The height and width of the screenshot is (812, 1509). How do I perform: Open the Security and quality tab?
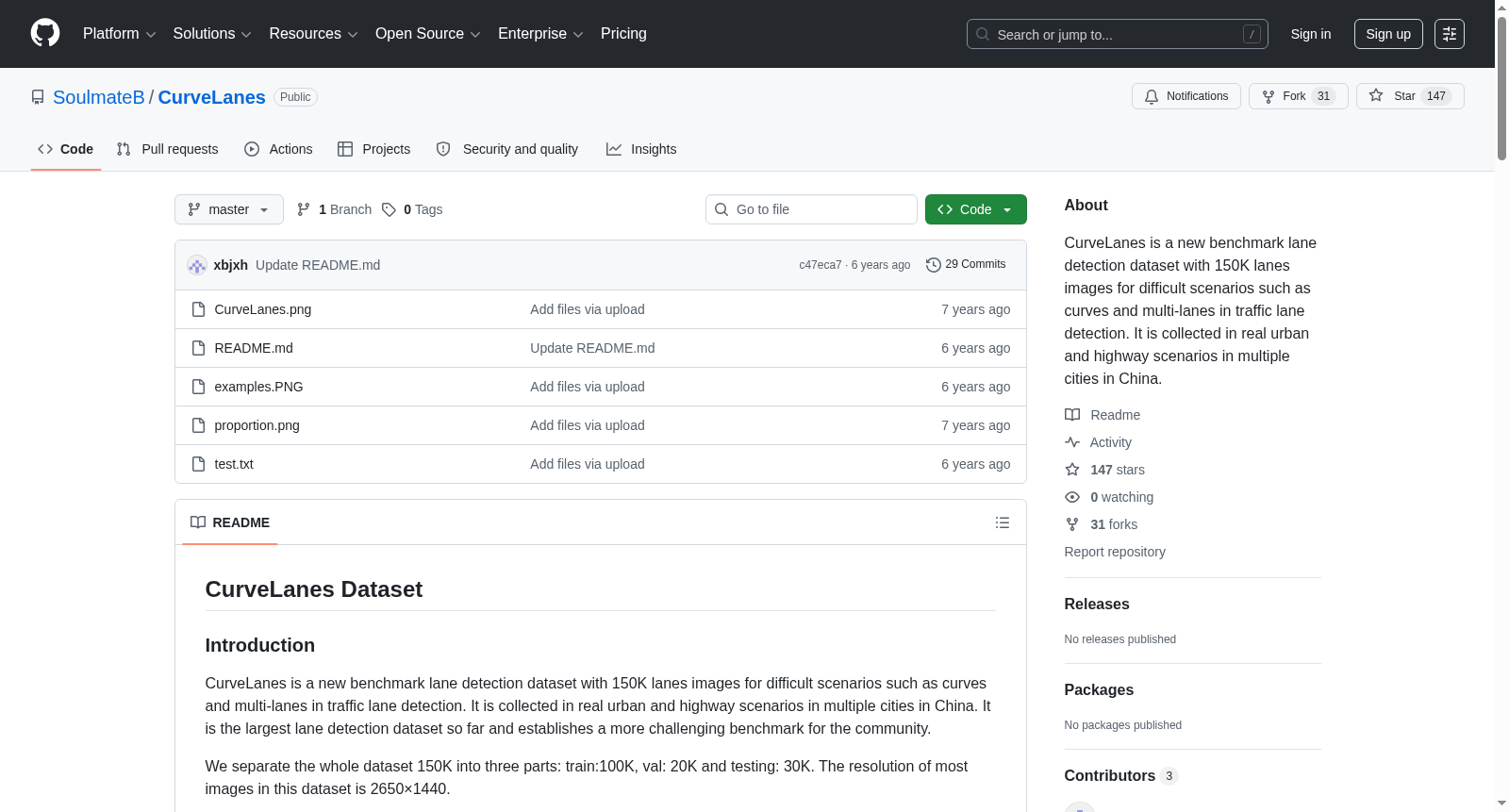point(507,149)
